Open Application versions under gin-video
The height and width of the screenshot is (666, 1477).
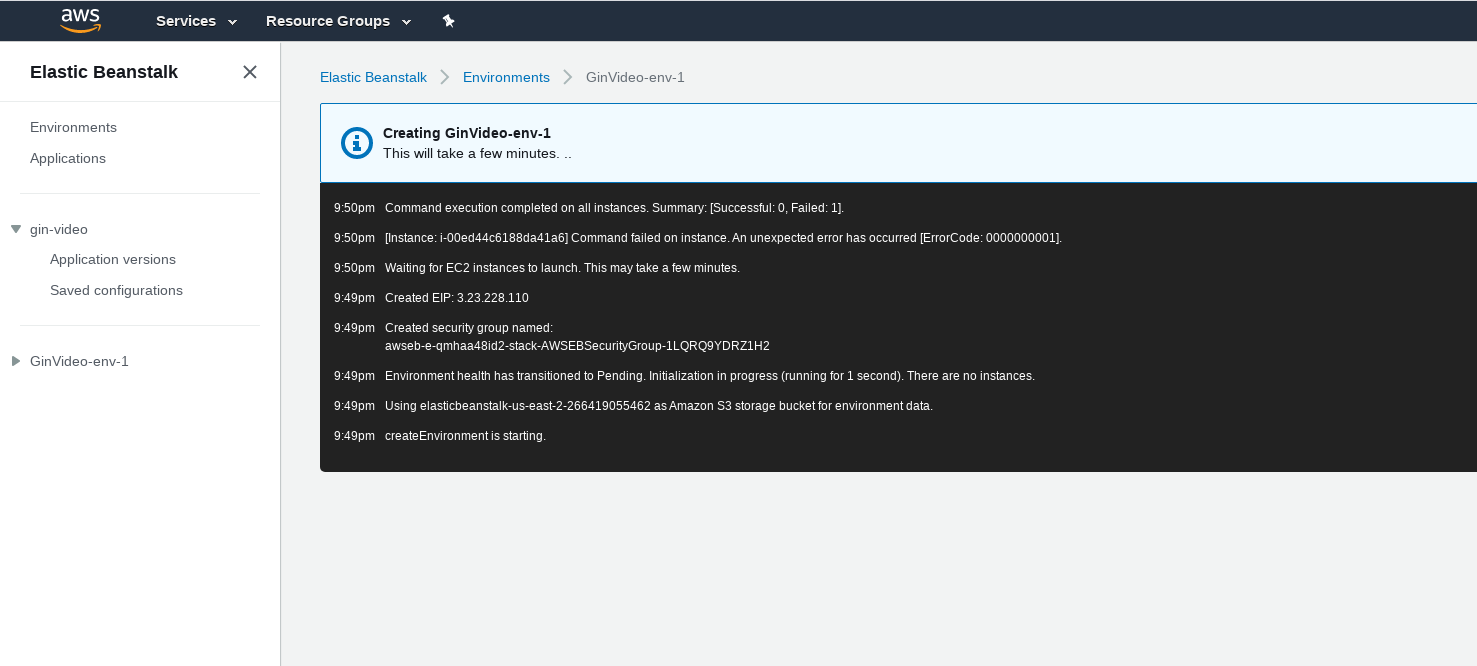113,259
